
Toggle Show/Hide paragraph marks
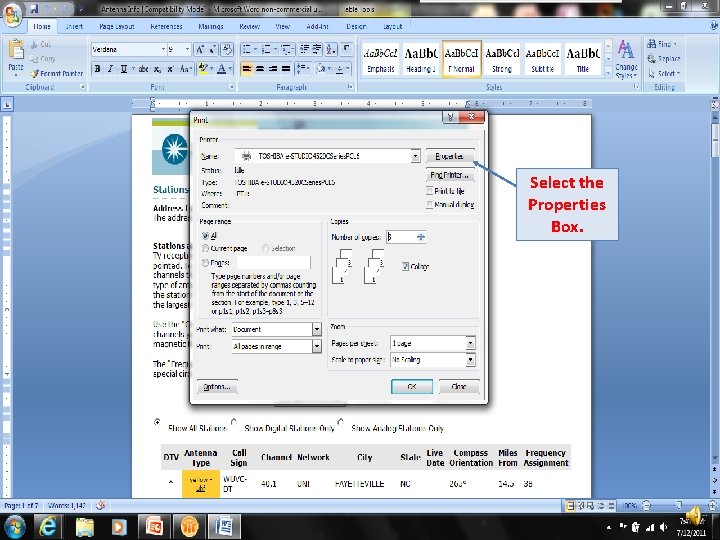click(x=347, y=49)
